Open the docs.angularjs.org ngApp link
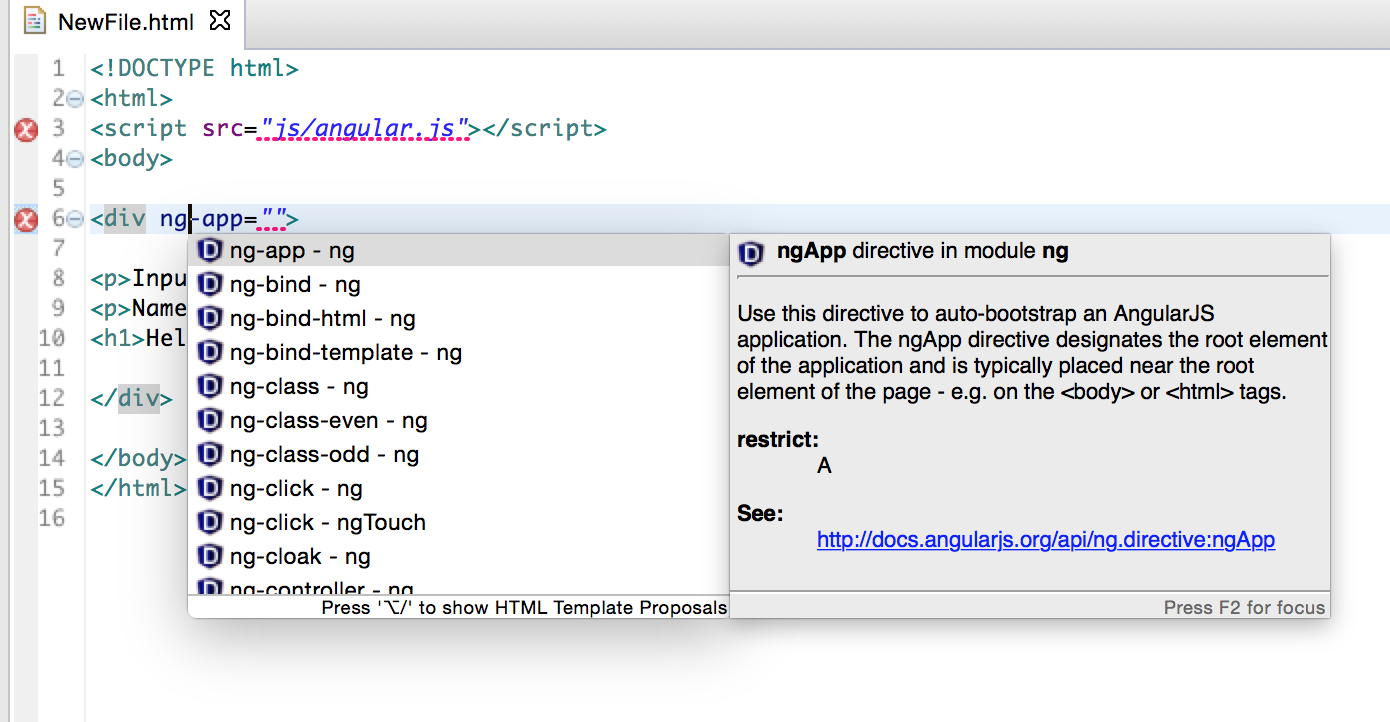The image size is (1390, 722). (x=1045, y=540)
